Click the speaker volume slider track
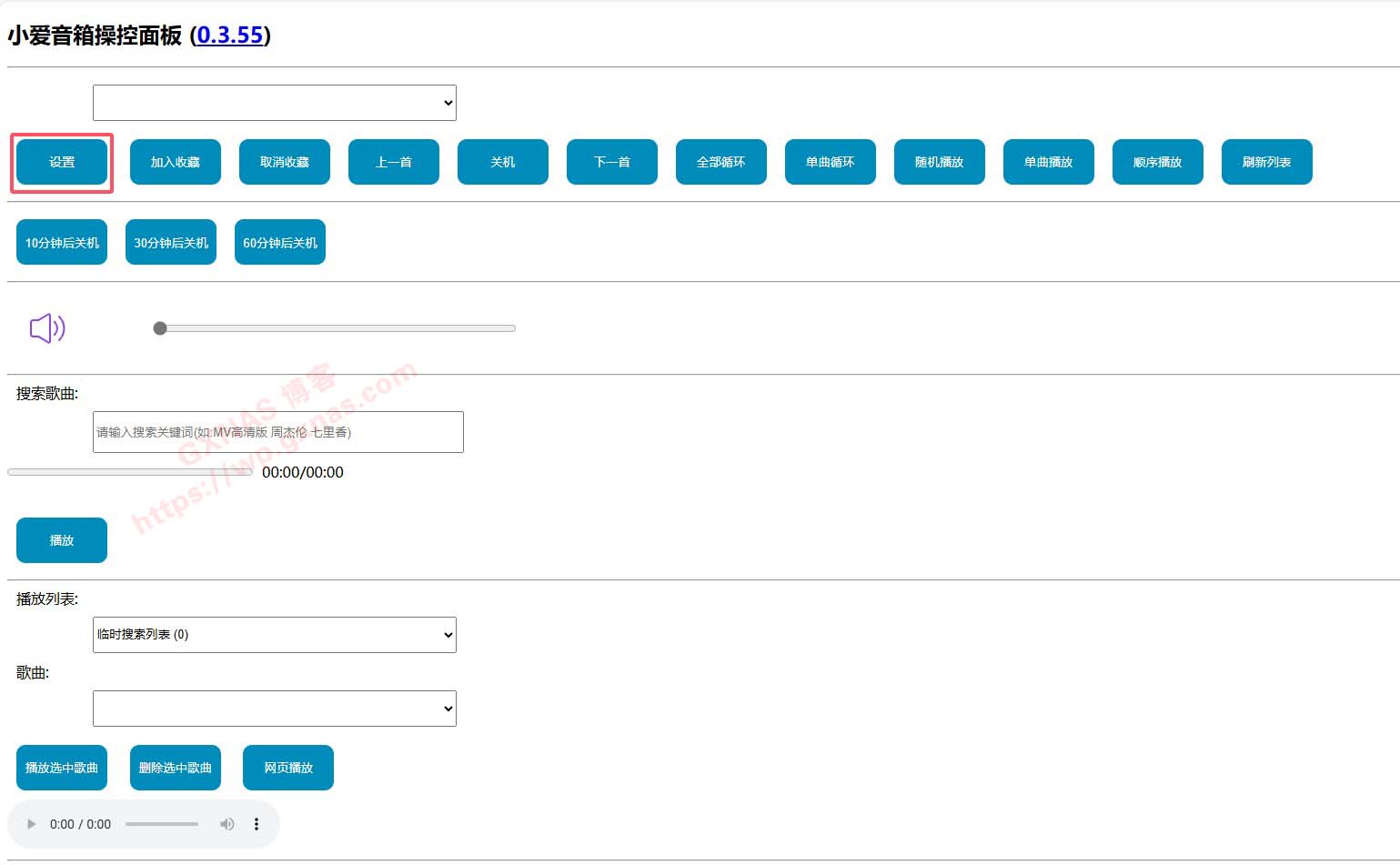 click(x=337, y=328)
